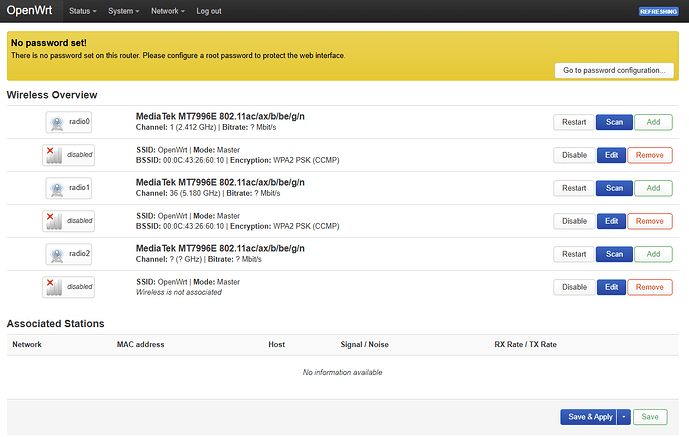Go to password configuration
Viewport: 689px width, 437px height.
coord(614,70)
